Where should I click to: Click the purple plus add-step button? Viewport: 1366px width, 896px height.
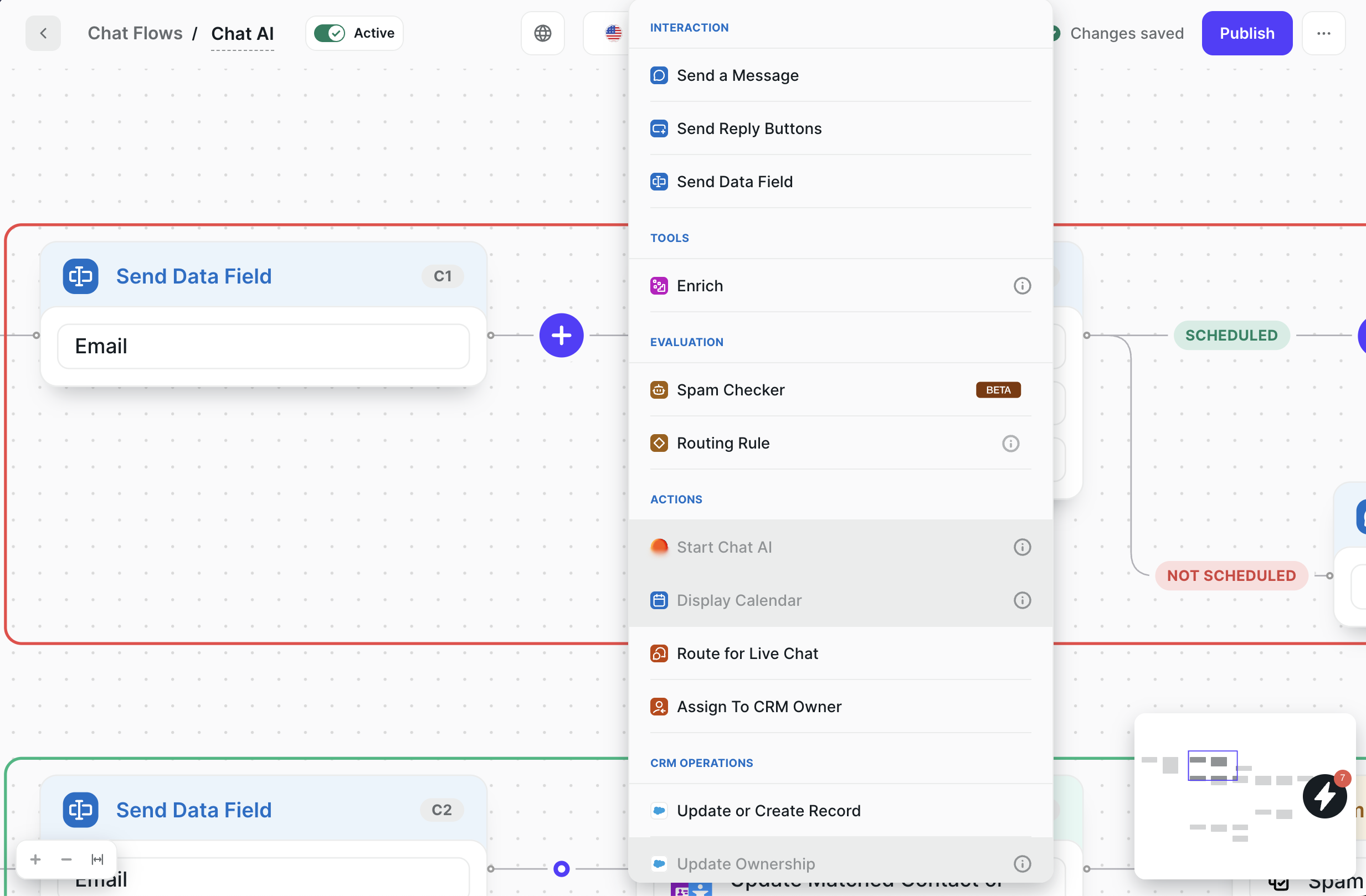point(561,336)
